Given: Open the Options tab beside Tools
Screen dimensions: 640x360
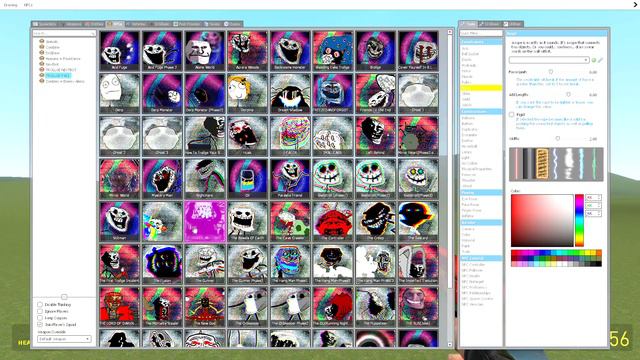Looking at the screenshot, I should point(489,24).
